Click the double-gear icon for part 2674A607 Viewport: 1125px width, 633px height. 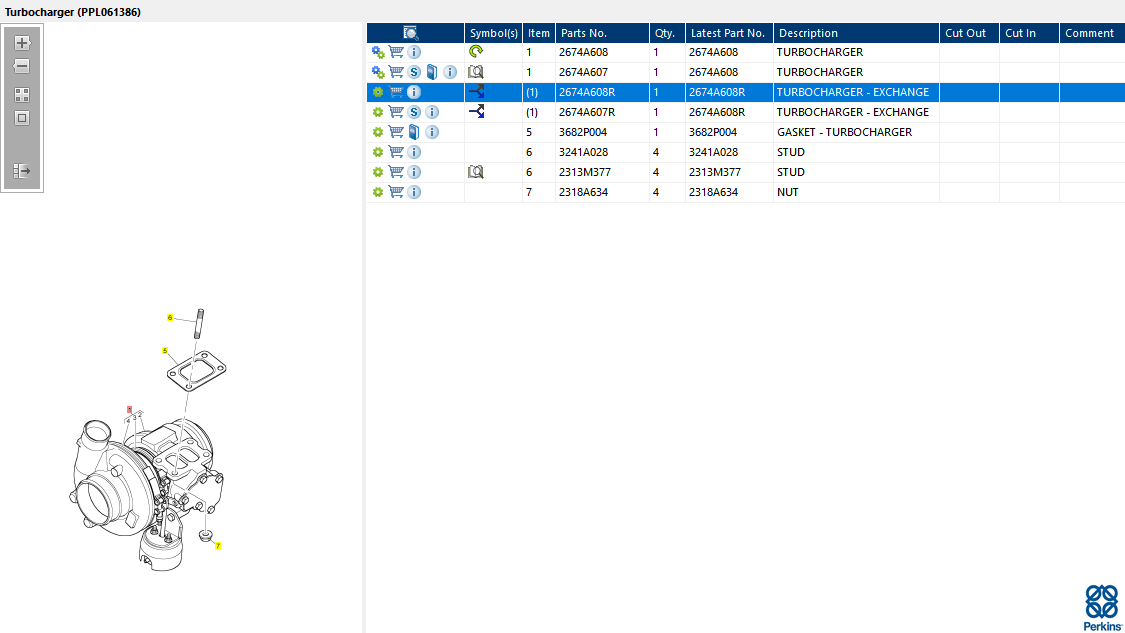tap(378, 72)
